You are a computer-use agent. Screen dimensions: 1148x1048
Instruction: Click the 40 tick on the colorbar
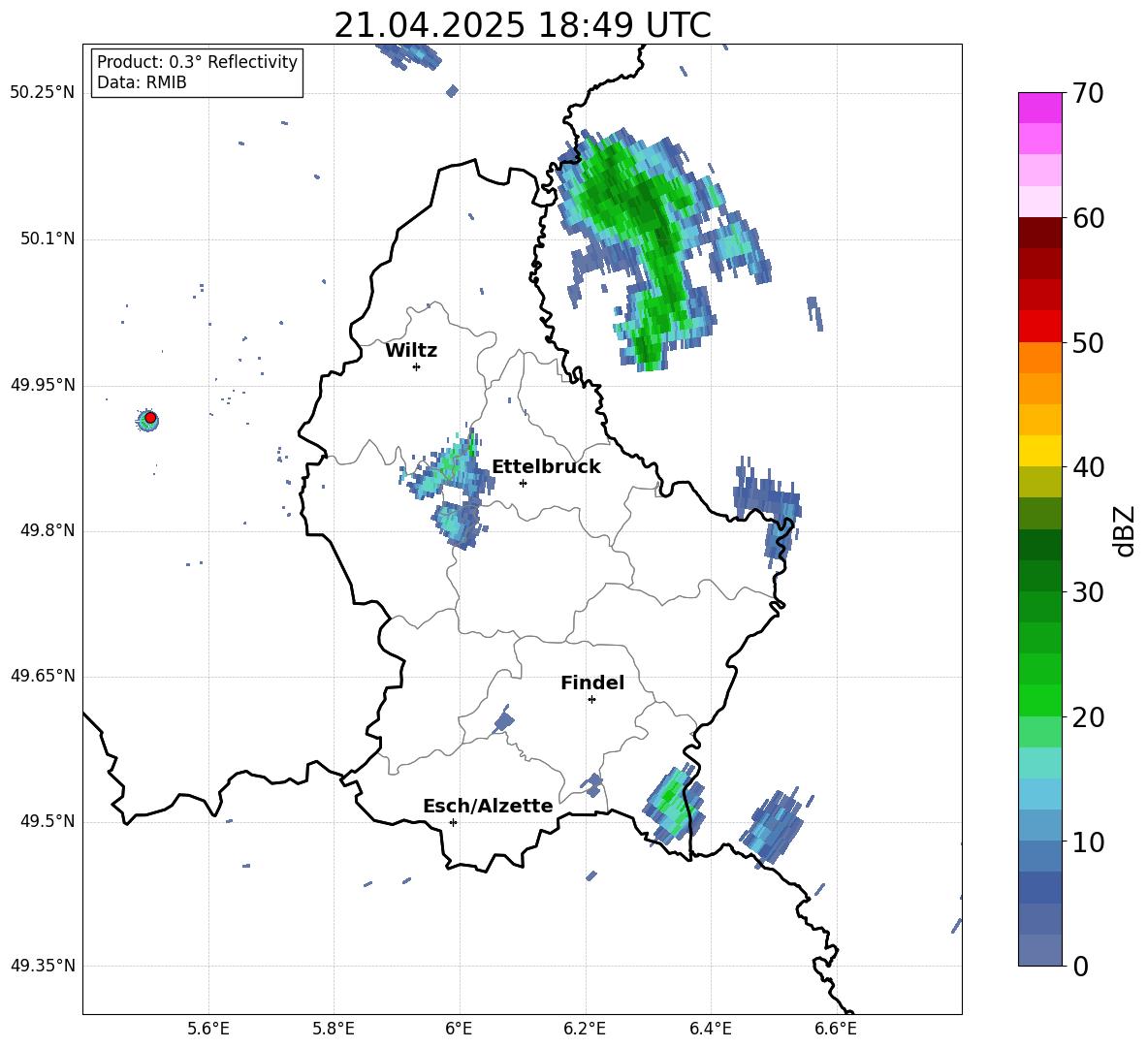[1088, 467]
